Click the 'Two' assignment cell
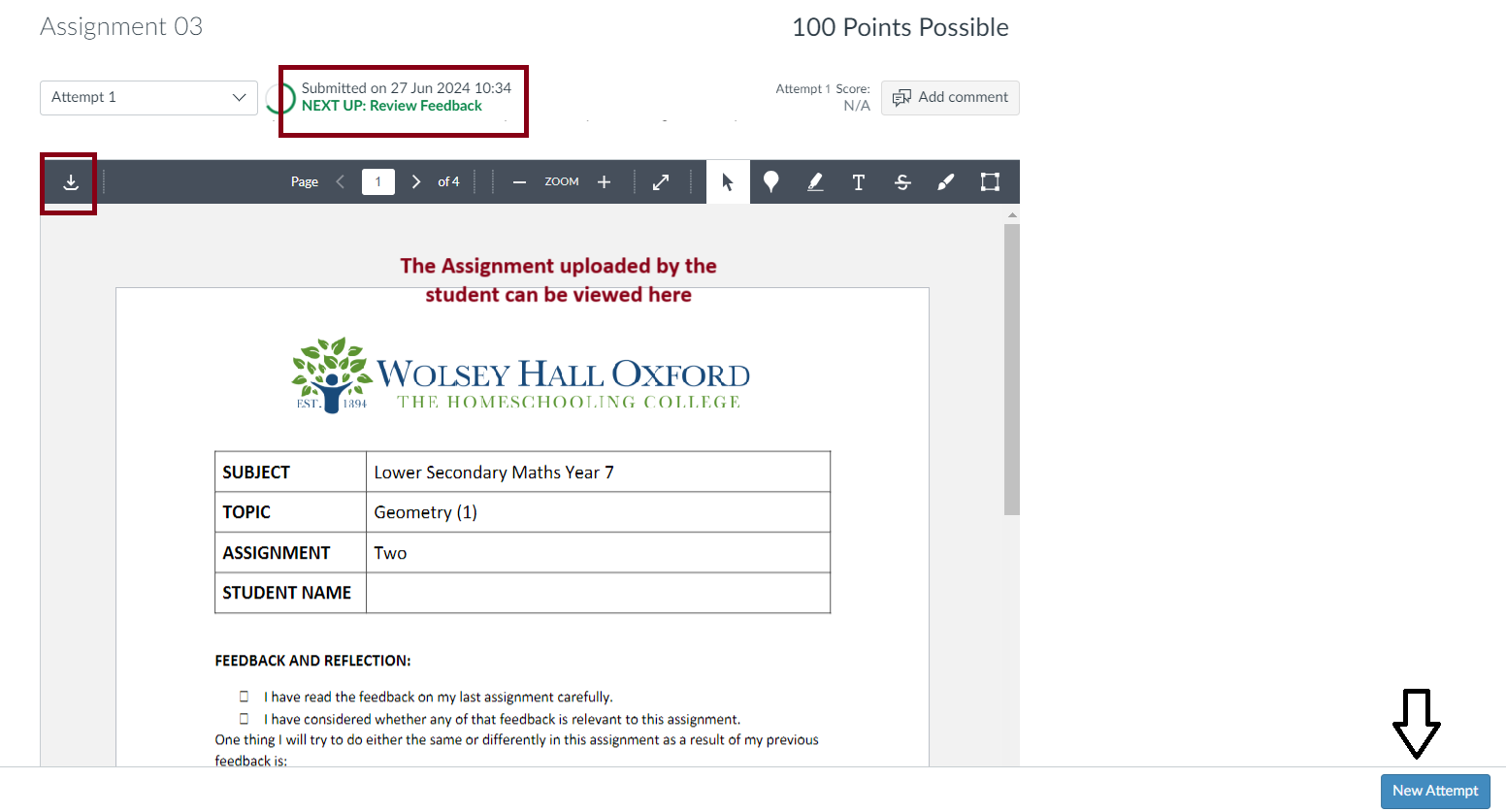The image size is (1506, 812). coord(598,552)
